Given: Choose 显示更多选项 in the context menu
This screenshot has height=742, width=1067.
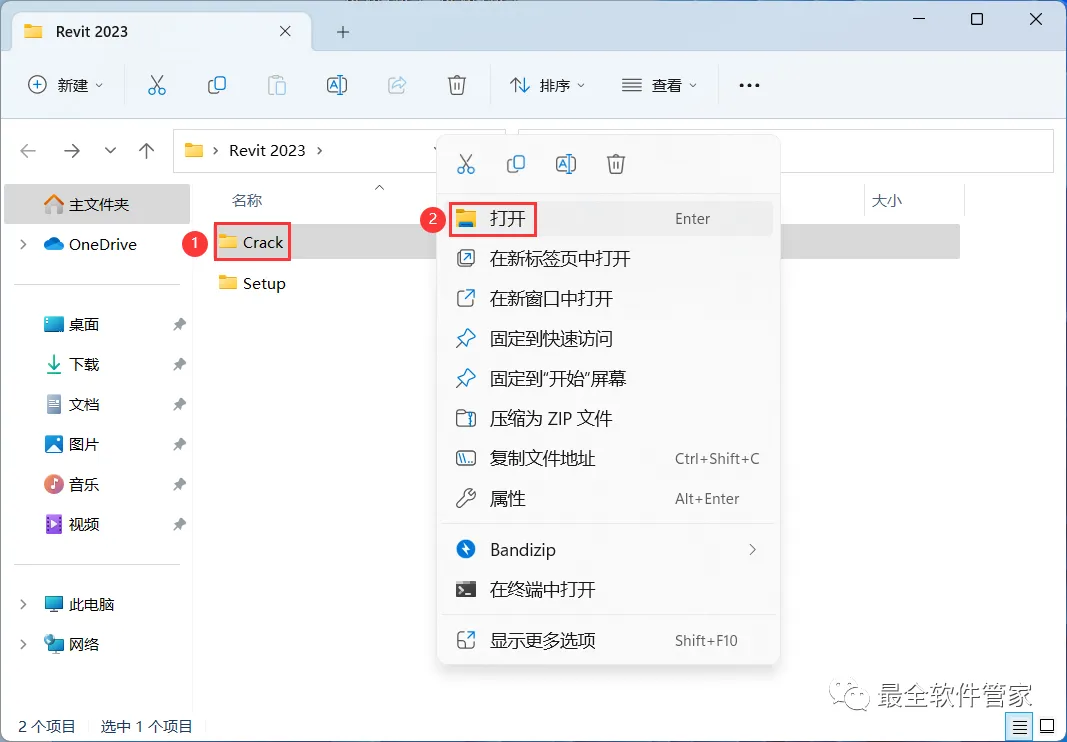Looking at the screenshot, I should pyautogui.click(x=608, y=641).
